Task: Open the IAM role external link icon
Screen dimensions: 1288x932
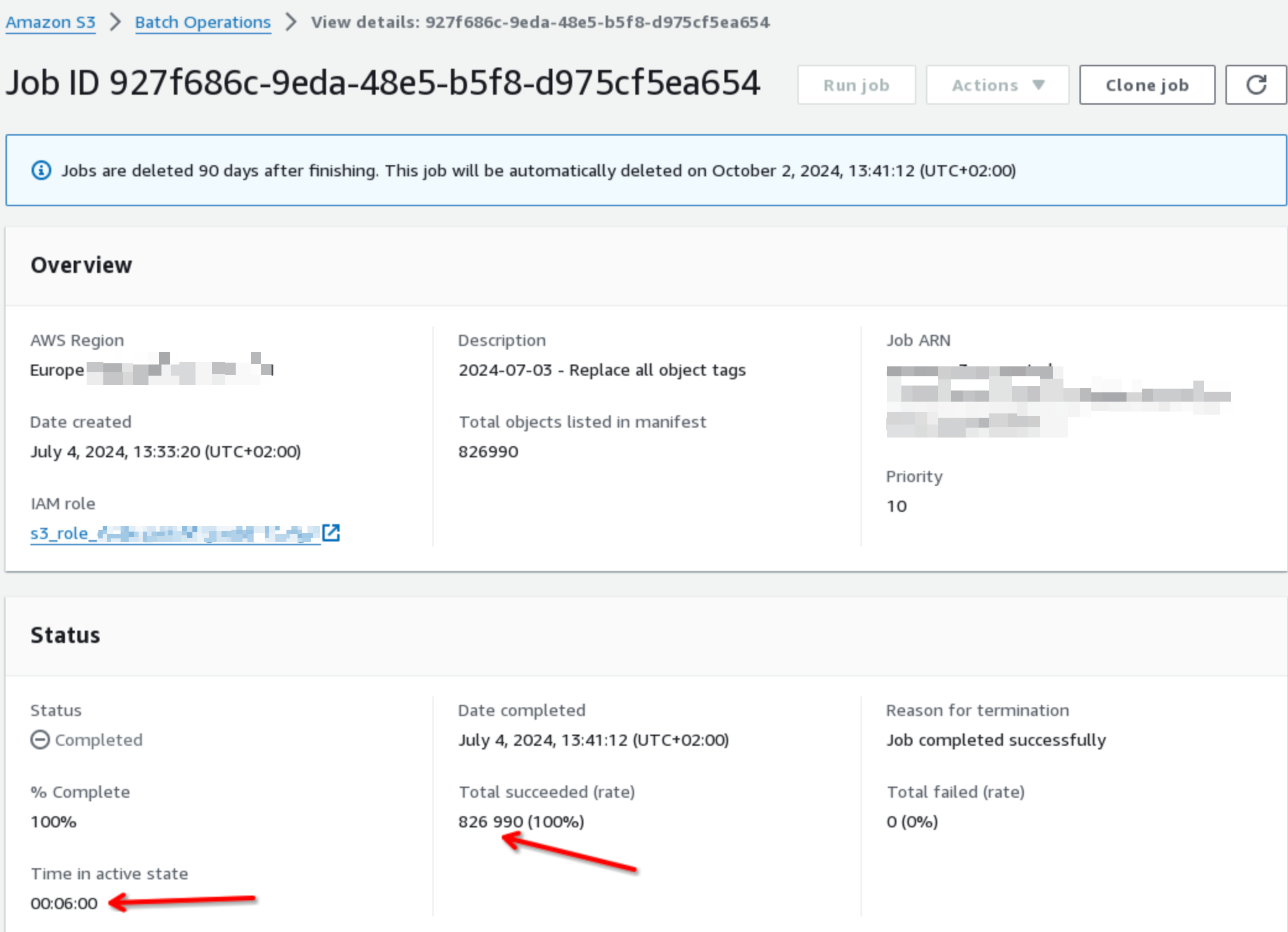Action: pyautogui.click(x=332, y=532)
